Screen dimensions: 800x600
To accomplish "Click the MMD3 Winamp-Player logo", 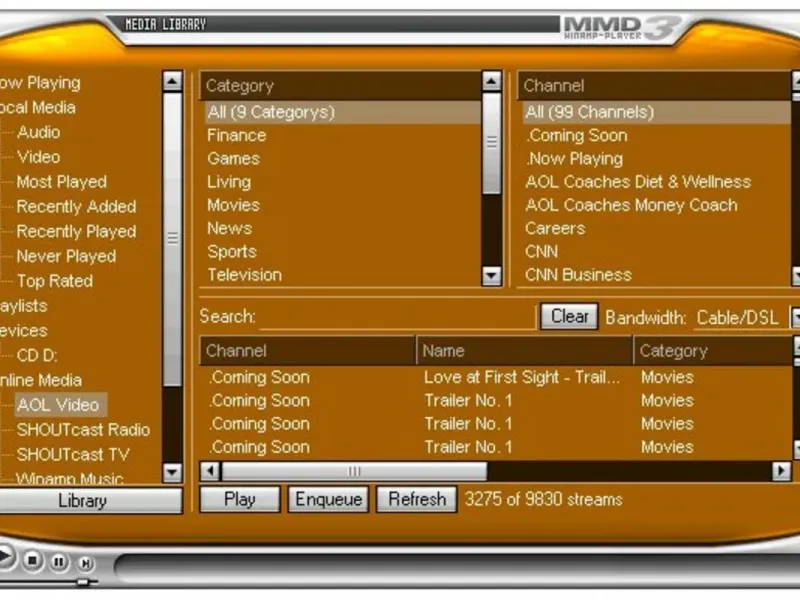I will (622, 28).
